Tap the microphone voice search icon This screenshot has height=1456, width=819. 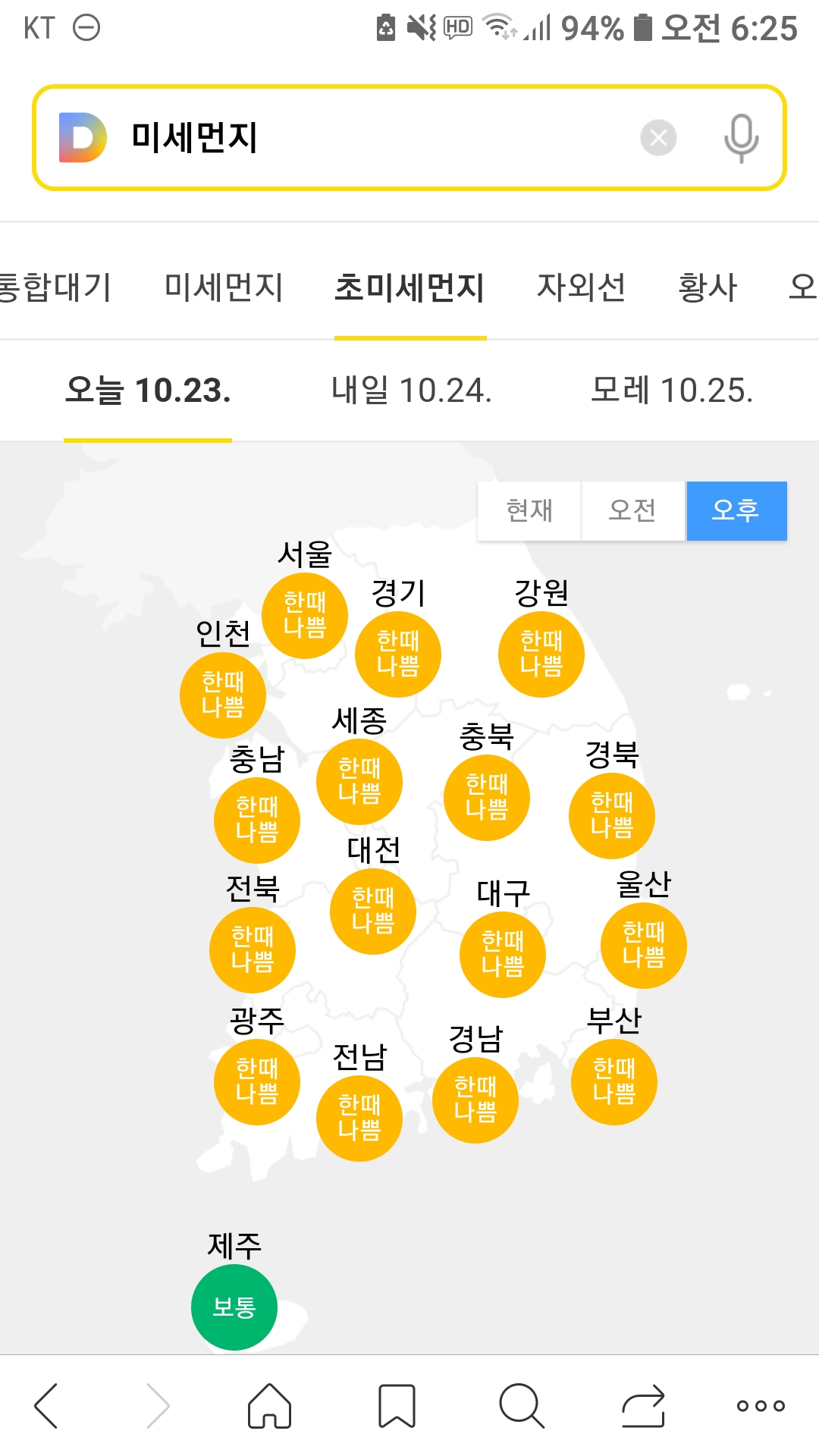pos(741,138)
